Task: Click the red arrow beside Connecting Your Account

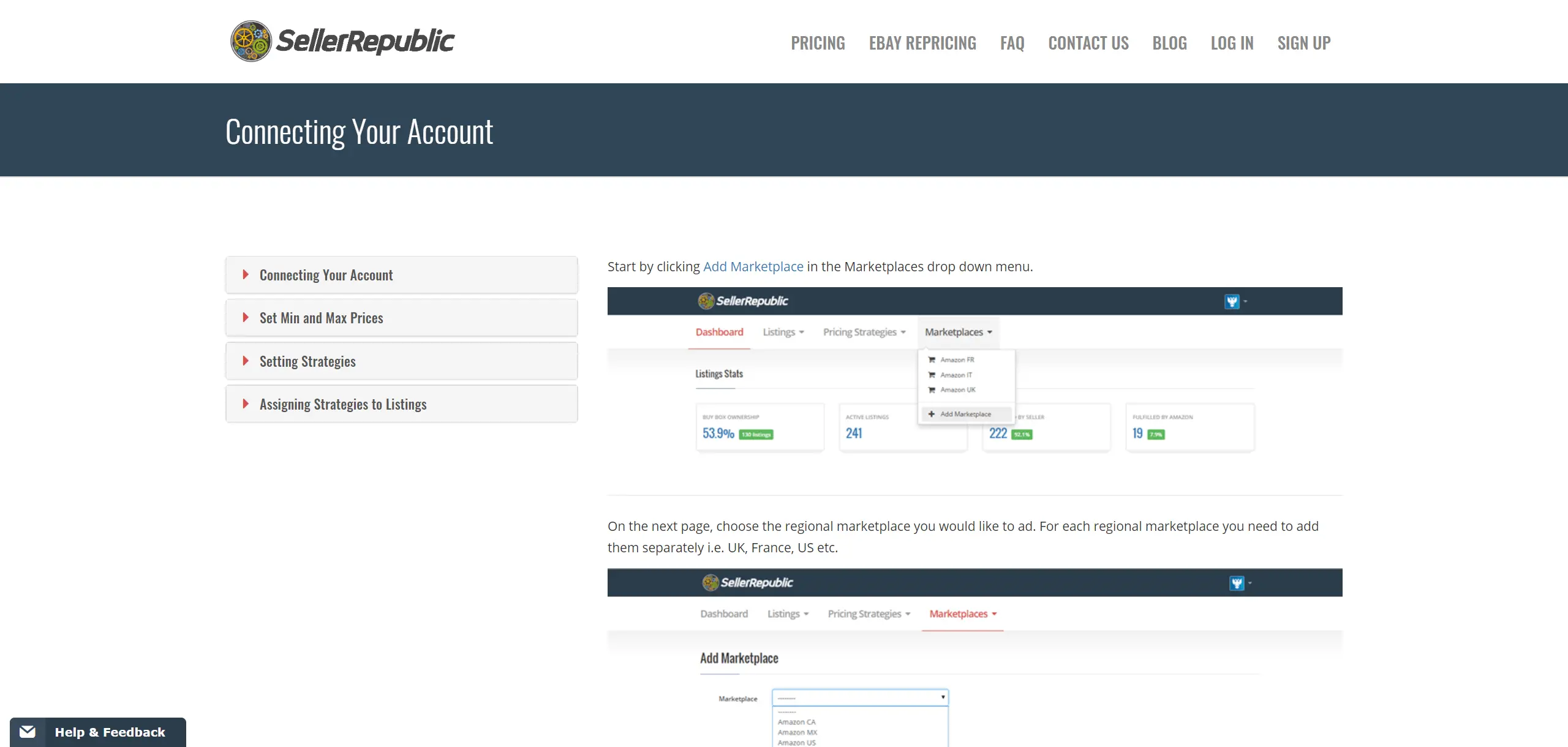Action: tap(246, 274)
